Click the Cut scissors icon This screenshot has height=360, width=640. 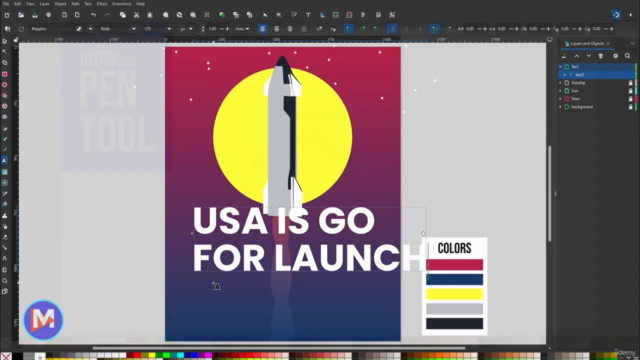click(136, 15)
